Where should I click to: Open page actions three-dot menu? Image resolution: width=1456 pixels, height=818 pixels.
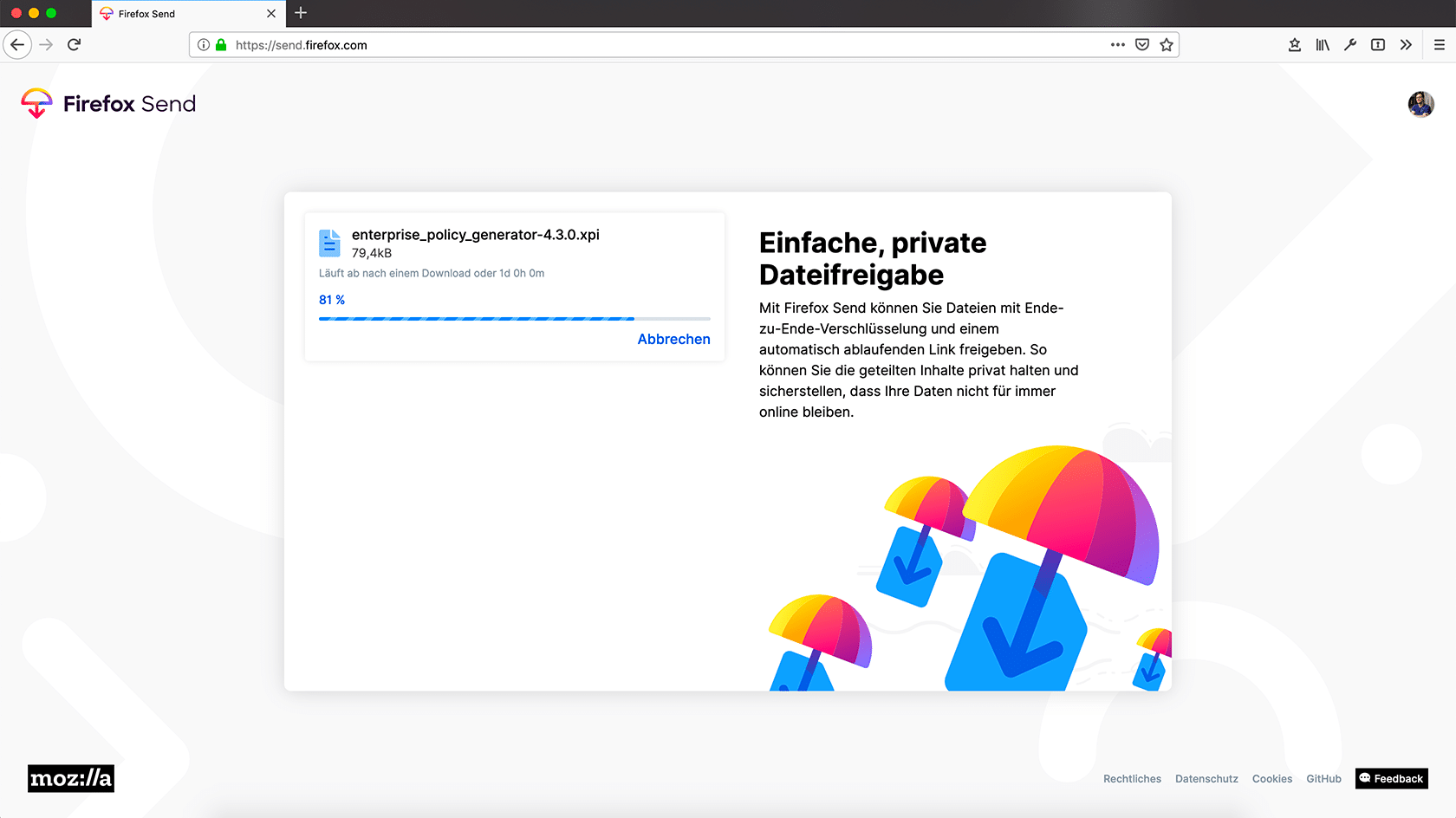click(x=1118, y=45)
